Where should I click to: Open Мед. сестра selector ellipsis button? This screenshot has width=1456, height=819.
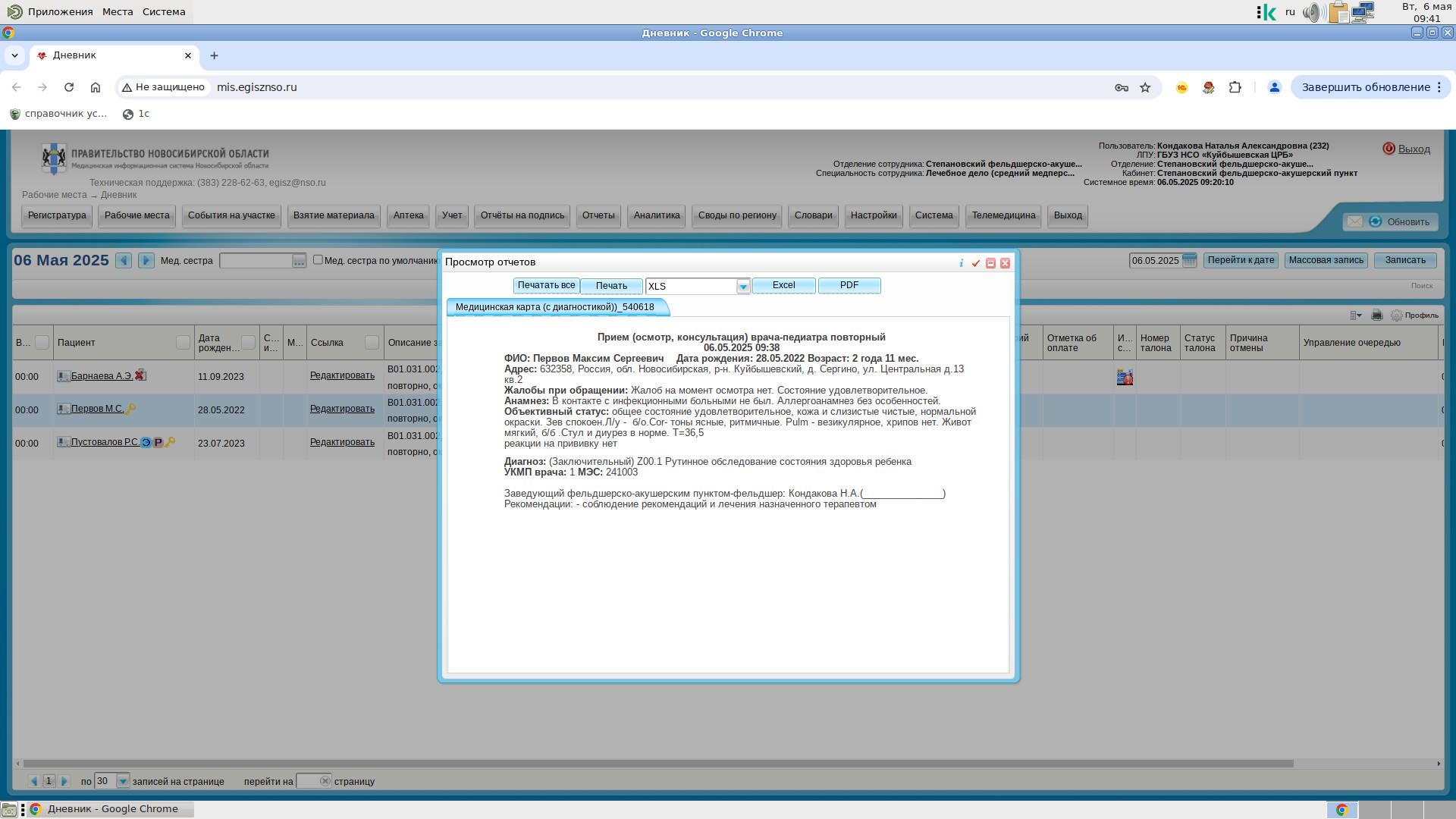299,261
